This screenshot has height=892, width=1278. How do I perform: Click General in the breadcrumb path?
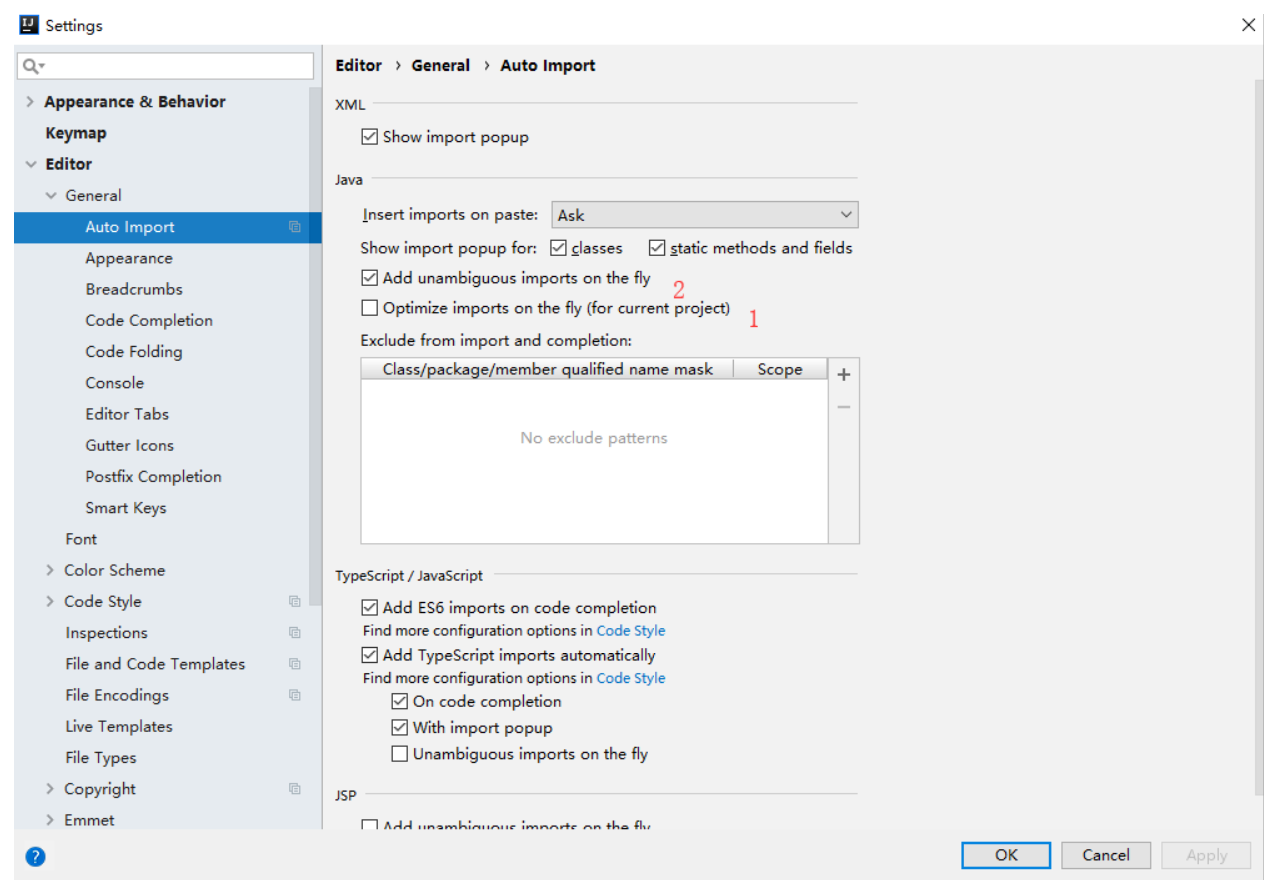click(x=440, y=65)
